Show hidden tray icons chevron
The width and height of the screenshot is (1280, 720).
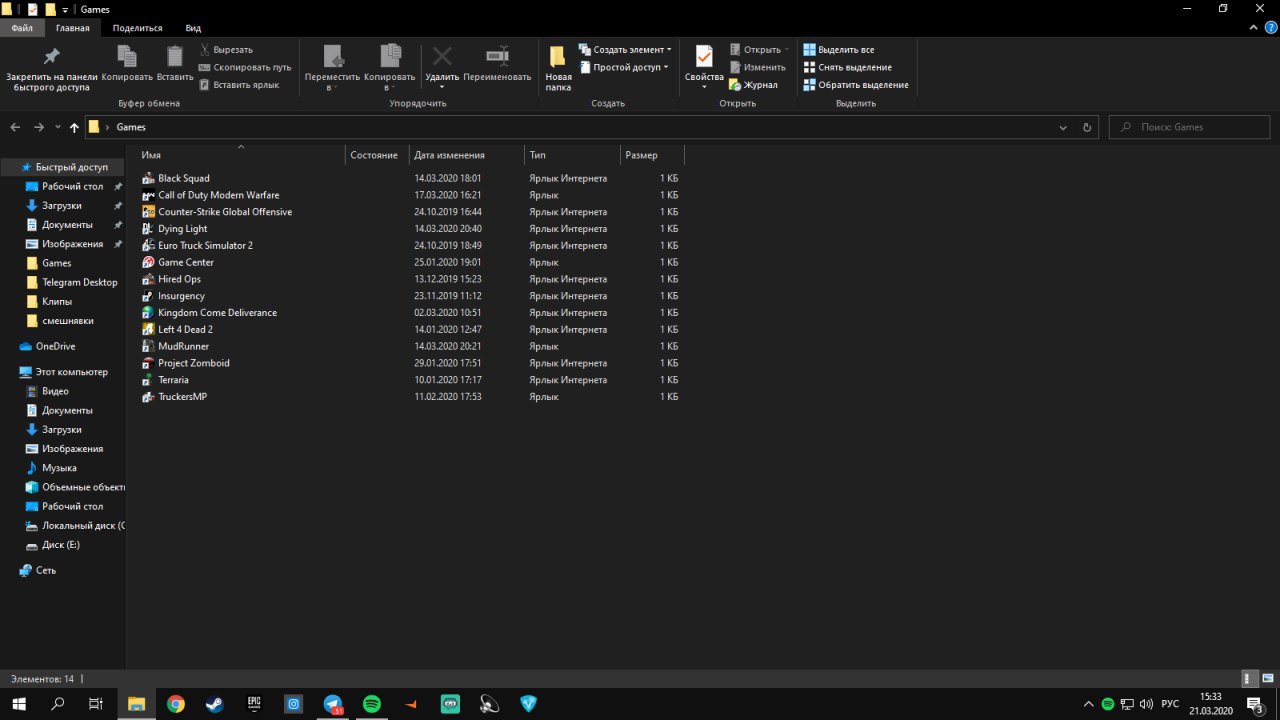coord(1088,704)
